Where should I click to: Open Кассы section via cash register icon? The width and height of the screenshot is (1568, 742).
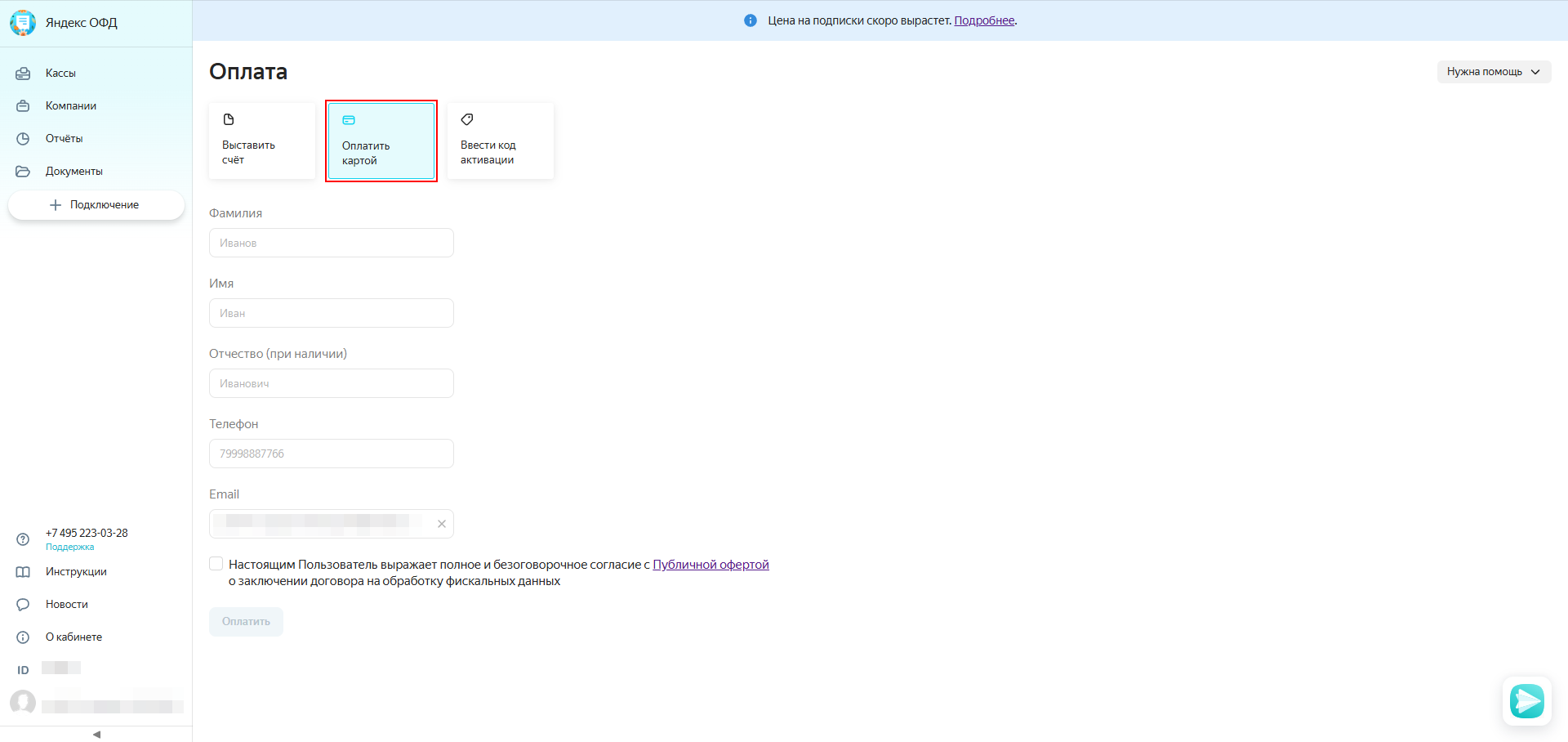tap(23, 74)
